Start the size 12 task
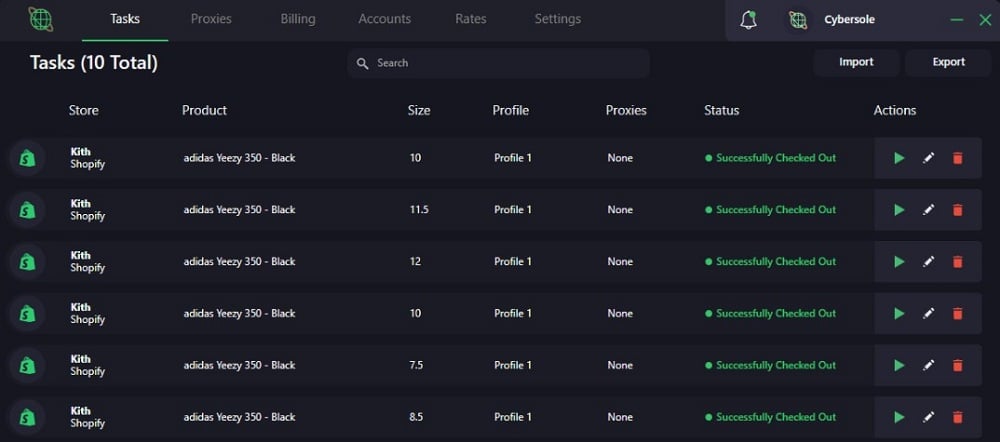Viewport: 1000px width, 442px height. point(899,262)
